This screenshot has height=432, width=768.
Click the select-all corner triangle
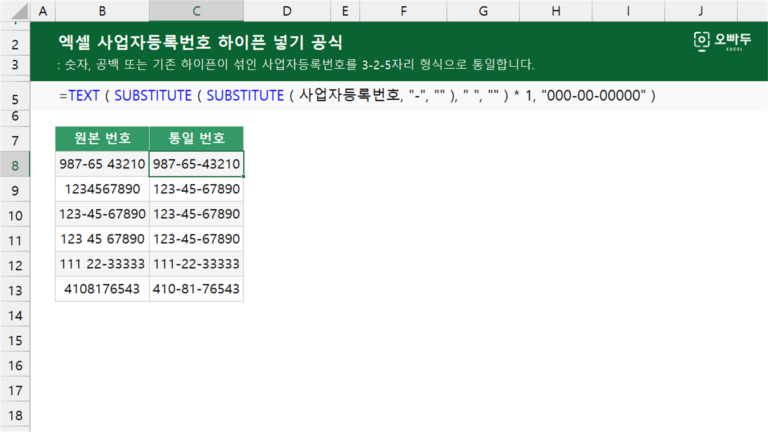click(x=19, y=11)
